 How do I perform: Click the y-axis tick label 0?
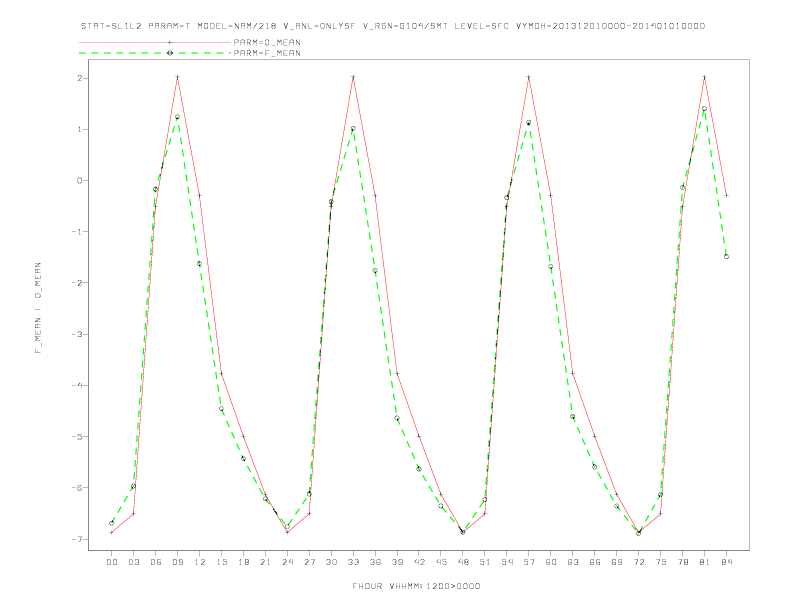[80, 181]
